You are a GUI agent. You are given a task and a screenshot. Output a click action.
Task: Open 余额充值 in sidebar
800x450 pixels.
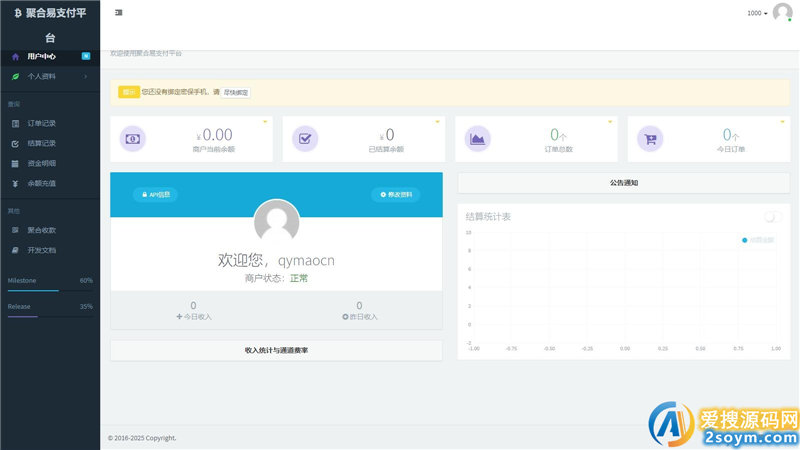point(41,183)
